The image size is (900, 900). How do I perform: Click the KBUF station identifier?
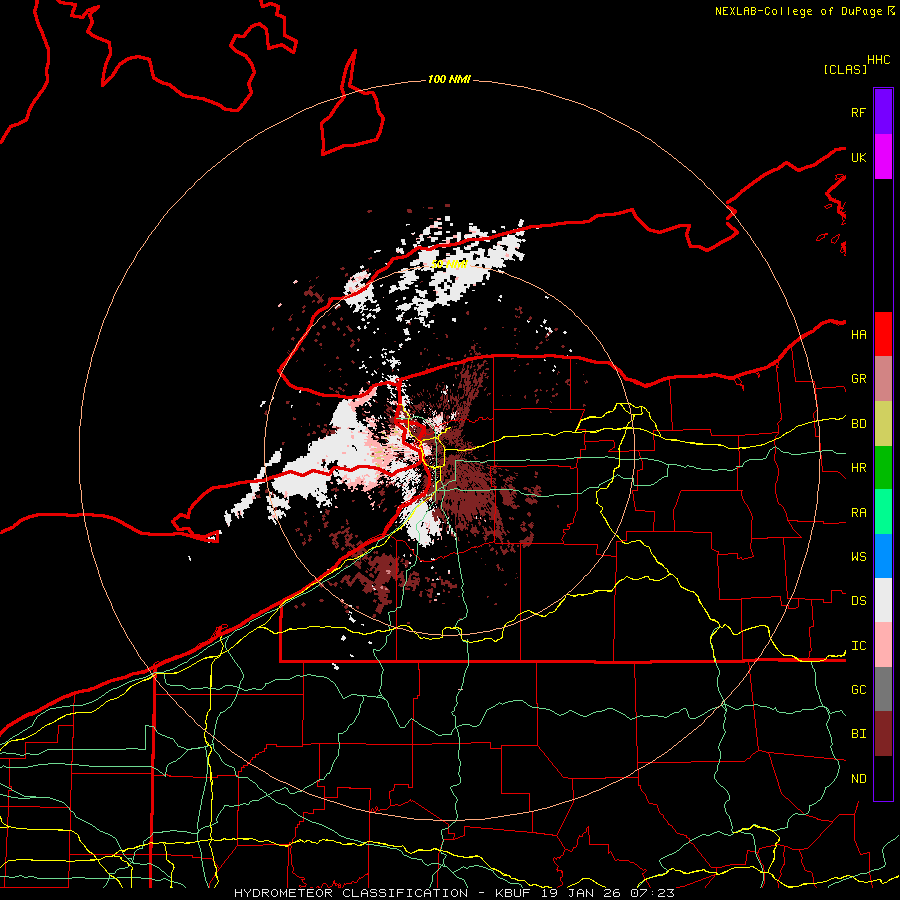(512, 893)
